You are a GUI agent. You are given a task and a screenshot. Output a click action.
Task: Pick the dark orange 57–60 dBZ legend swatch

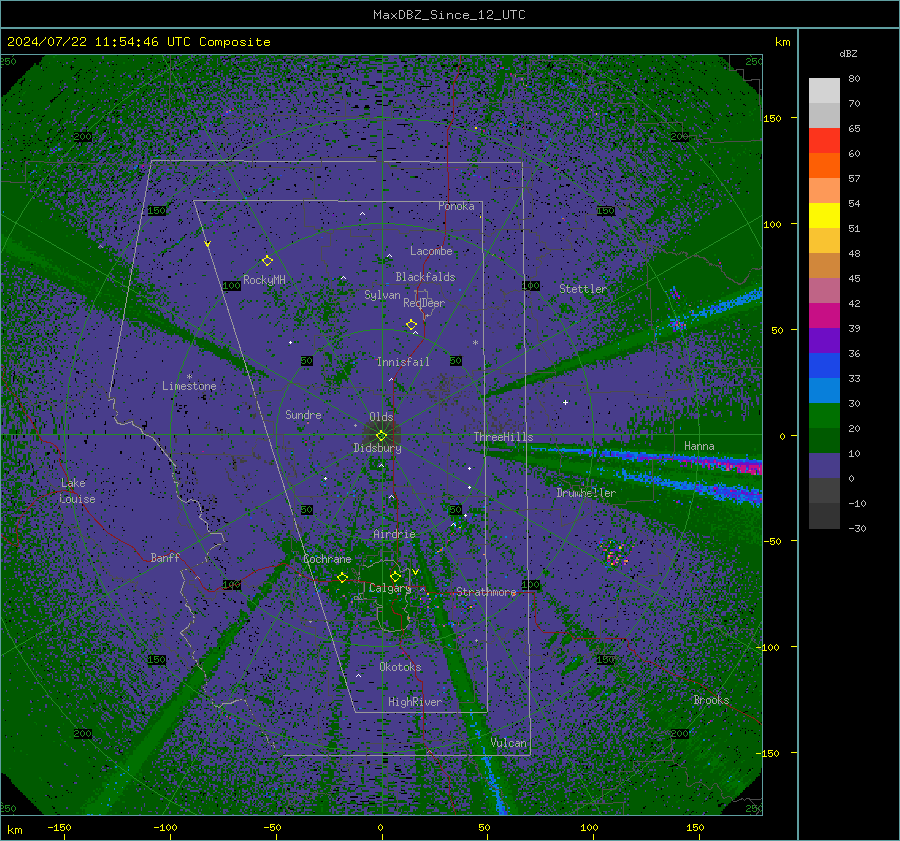(x=824, y=166)
